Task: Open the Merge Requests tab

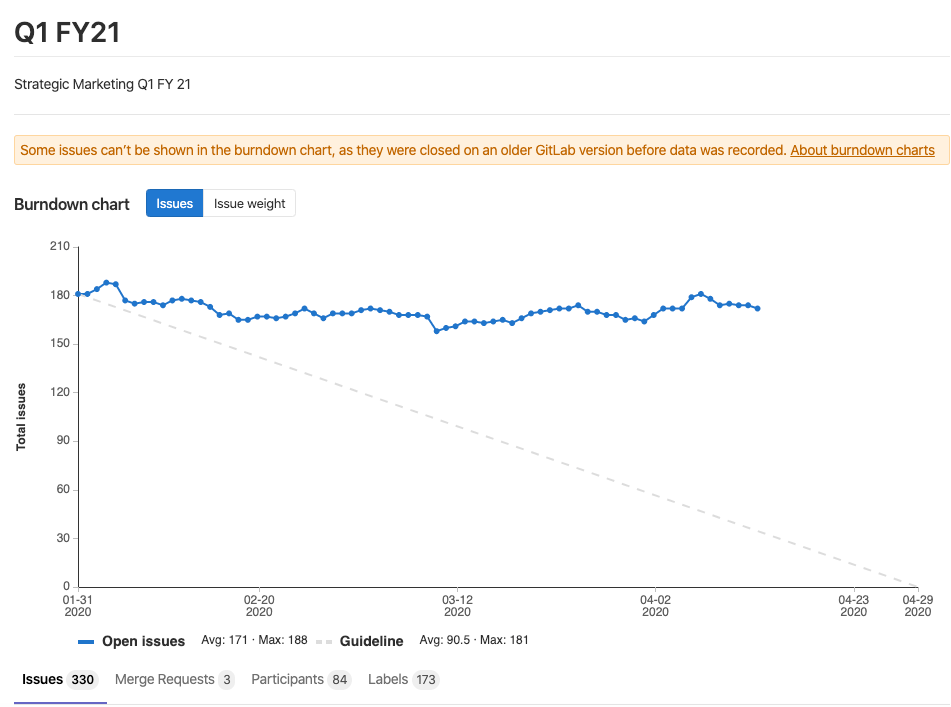Action: click(x=165, y=680)
